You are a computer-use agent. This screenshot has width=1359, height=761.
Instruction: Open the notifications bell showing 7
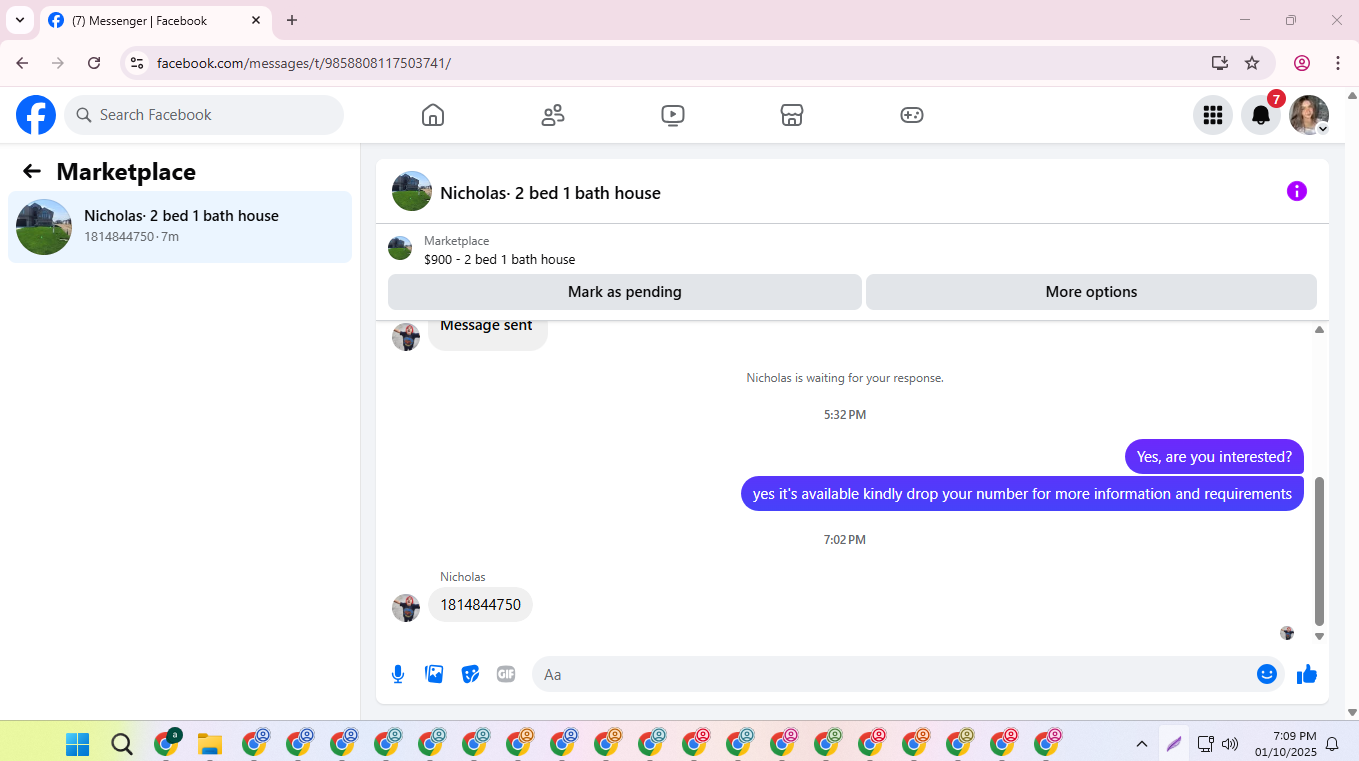coord(1261,115)
